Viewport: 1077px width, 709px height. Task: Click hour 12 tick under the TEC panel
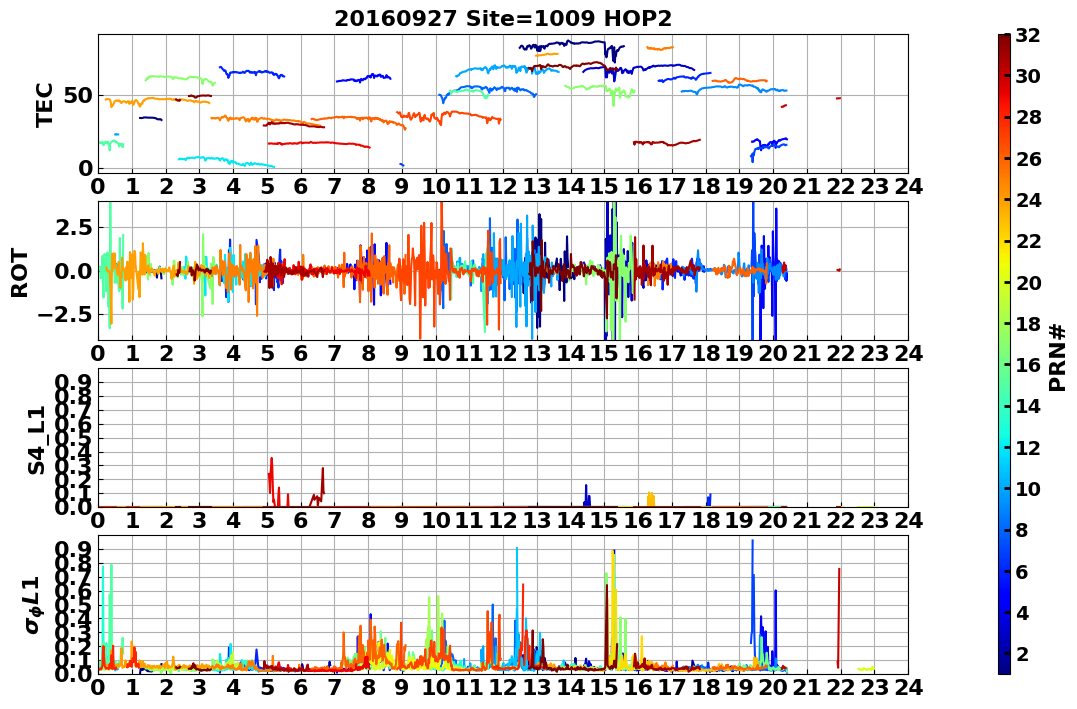(x=503, y=186)
